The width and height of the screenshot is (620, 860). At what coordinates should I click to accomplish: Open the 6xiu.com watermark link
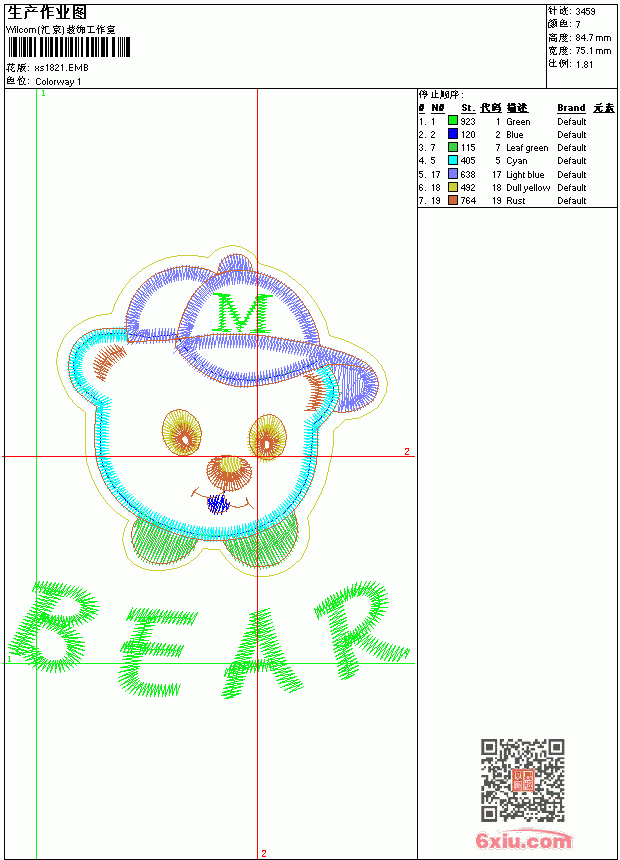tap(523, 840)
